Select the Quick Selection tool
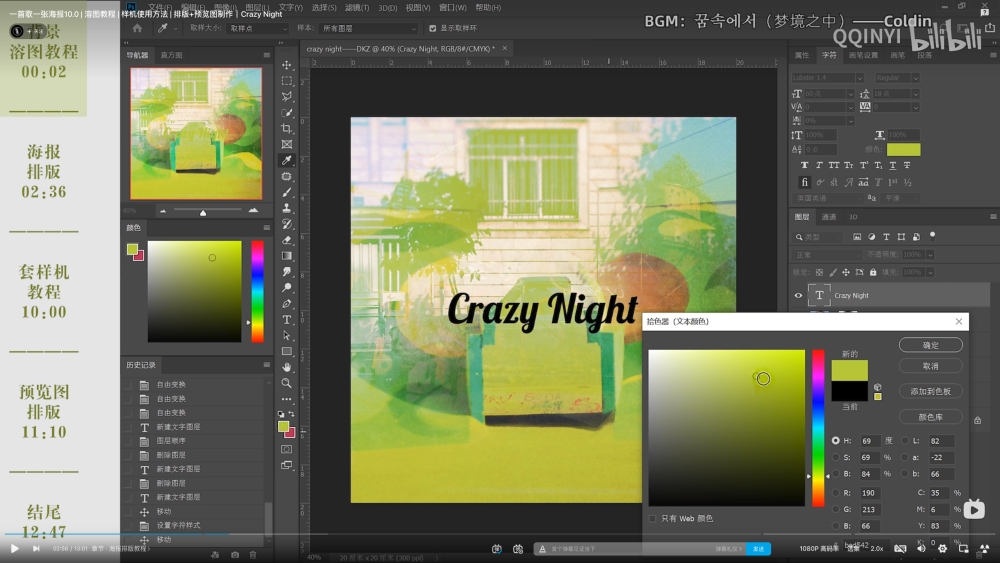The height and width of the screenshot is (563, 1000). click(287, 113)
